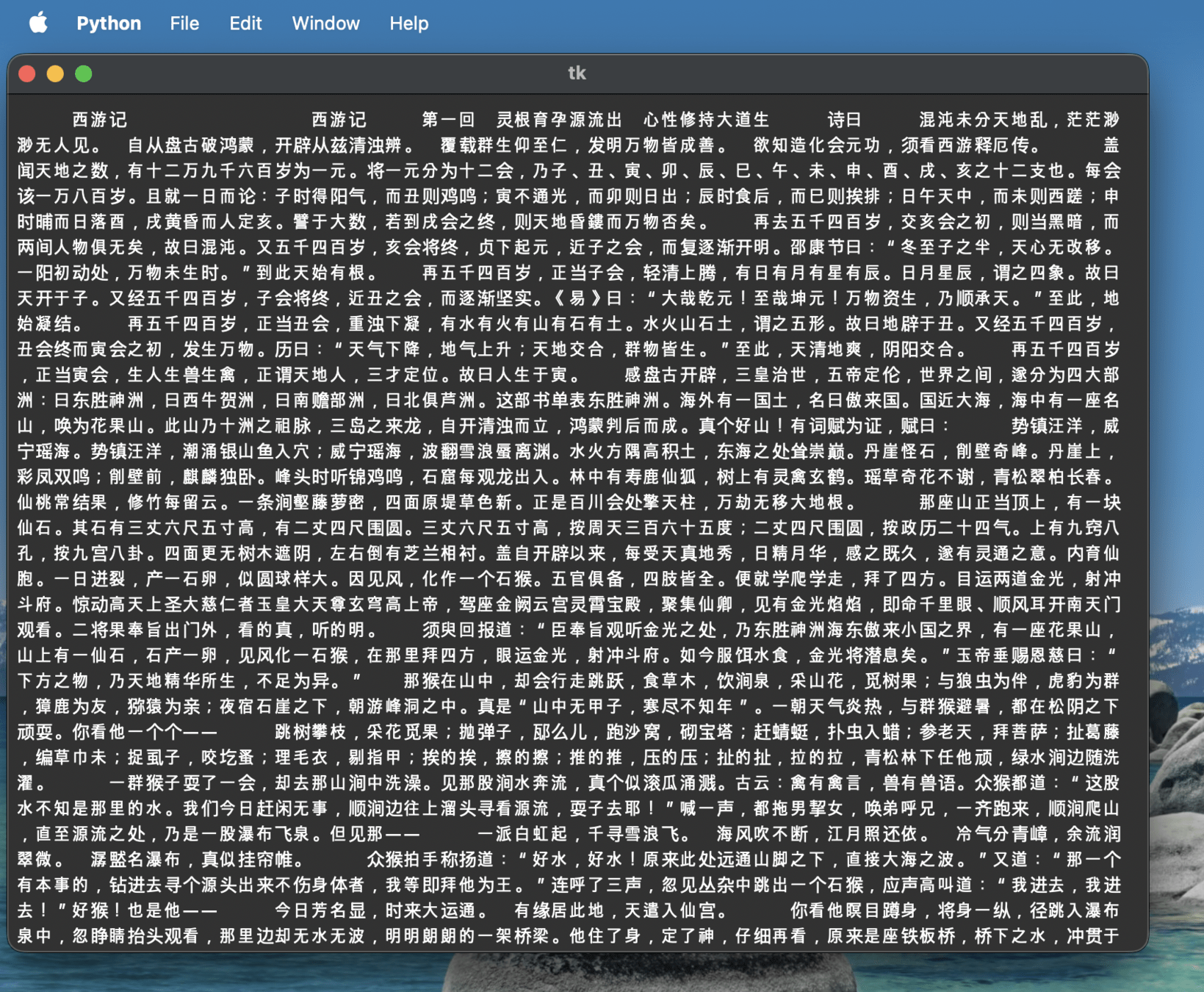This screenshot has width=1204, height=992.
Task: Click the phrase '群物皆生'
Action: tap(660, 350)
